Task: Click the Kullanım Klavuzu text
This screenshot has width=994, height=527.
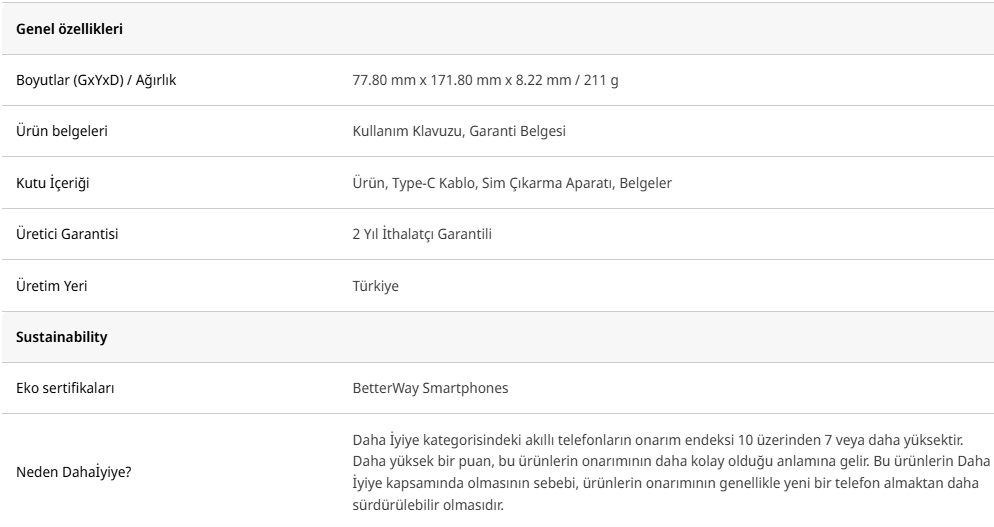Action: (x=393, y=131)
